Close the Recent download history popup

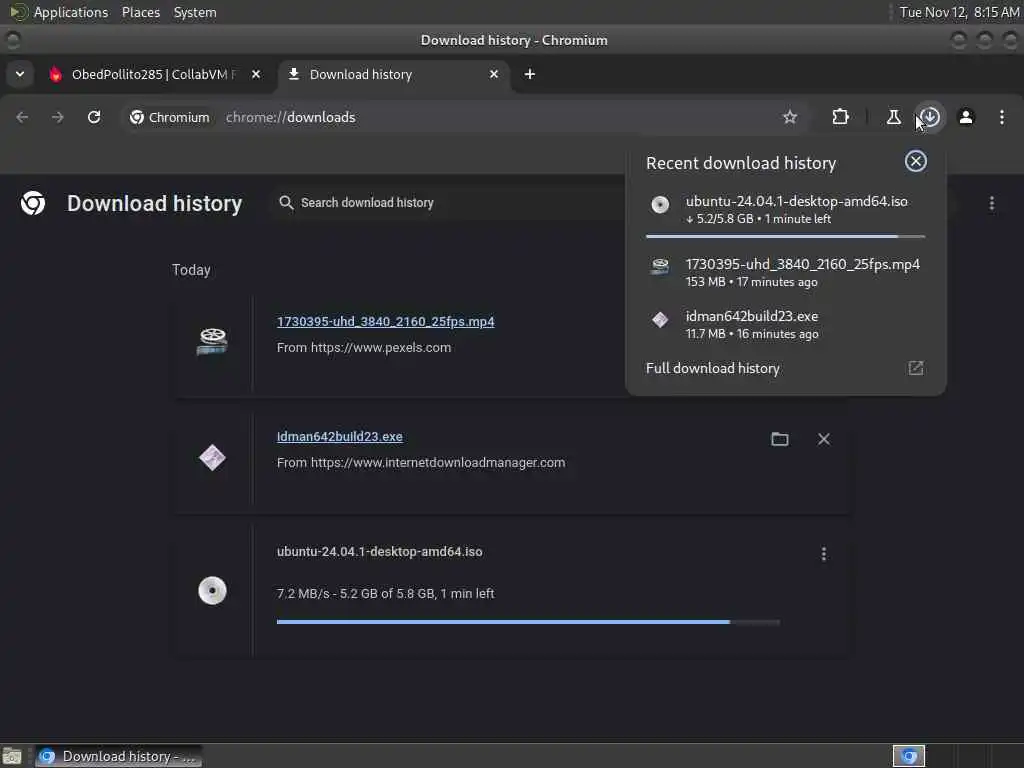point(916,161)
